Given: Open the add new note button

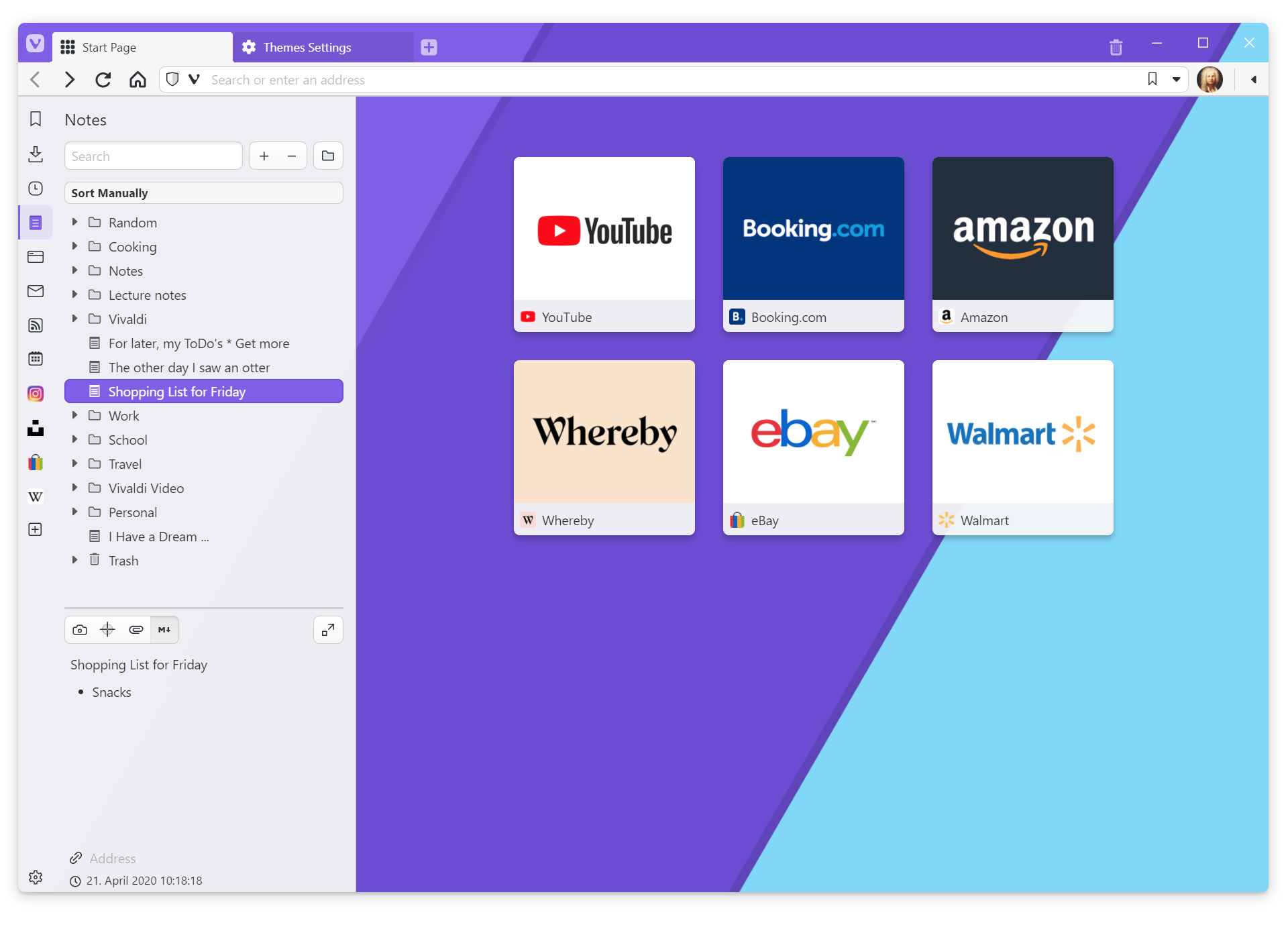Looking at the screenshot, I should (265, 155).
